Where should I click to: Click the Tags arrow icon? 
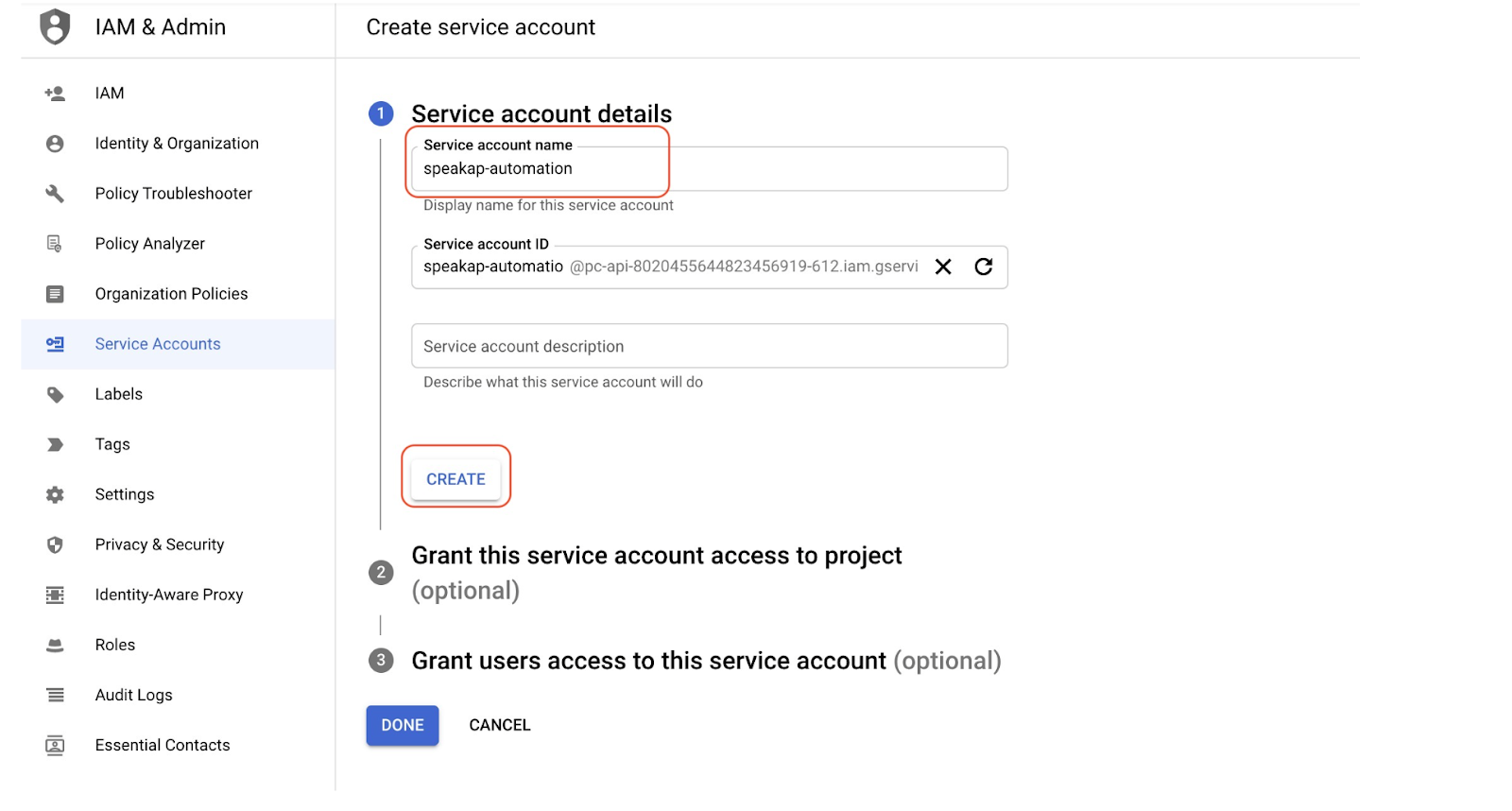55,444
